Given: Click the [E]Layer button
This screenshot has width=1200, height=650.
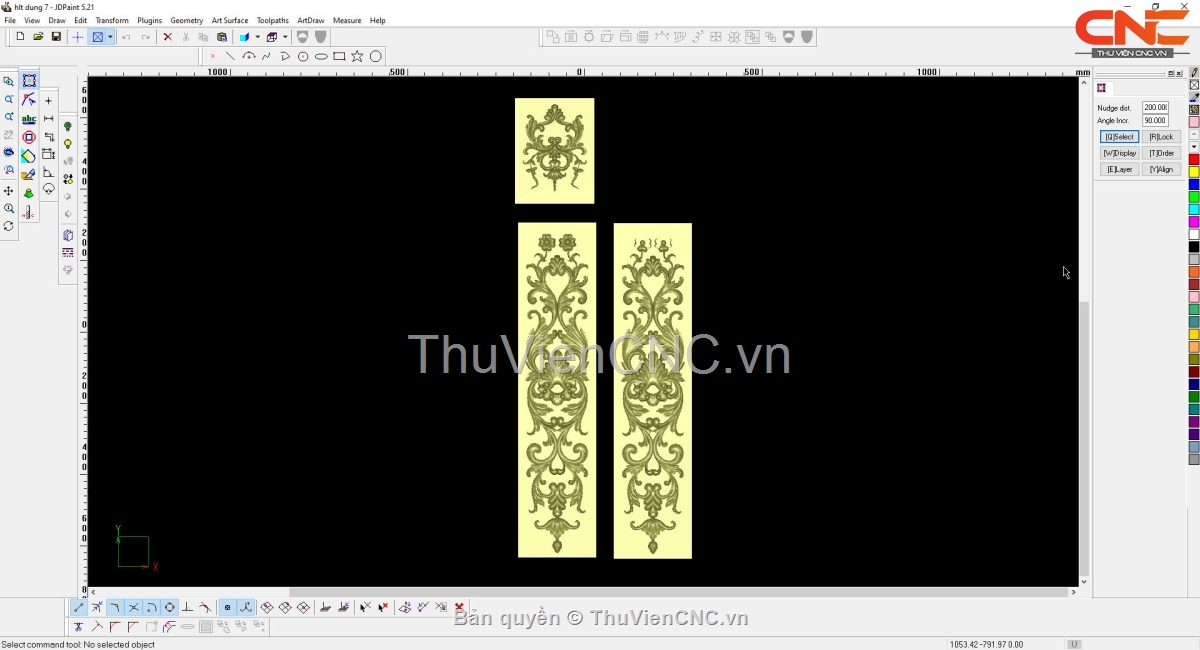Looking at the screenshot, I should click(x=1119, y=169).
